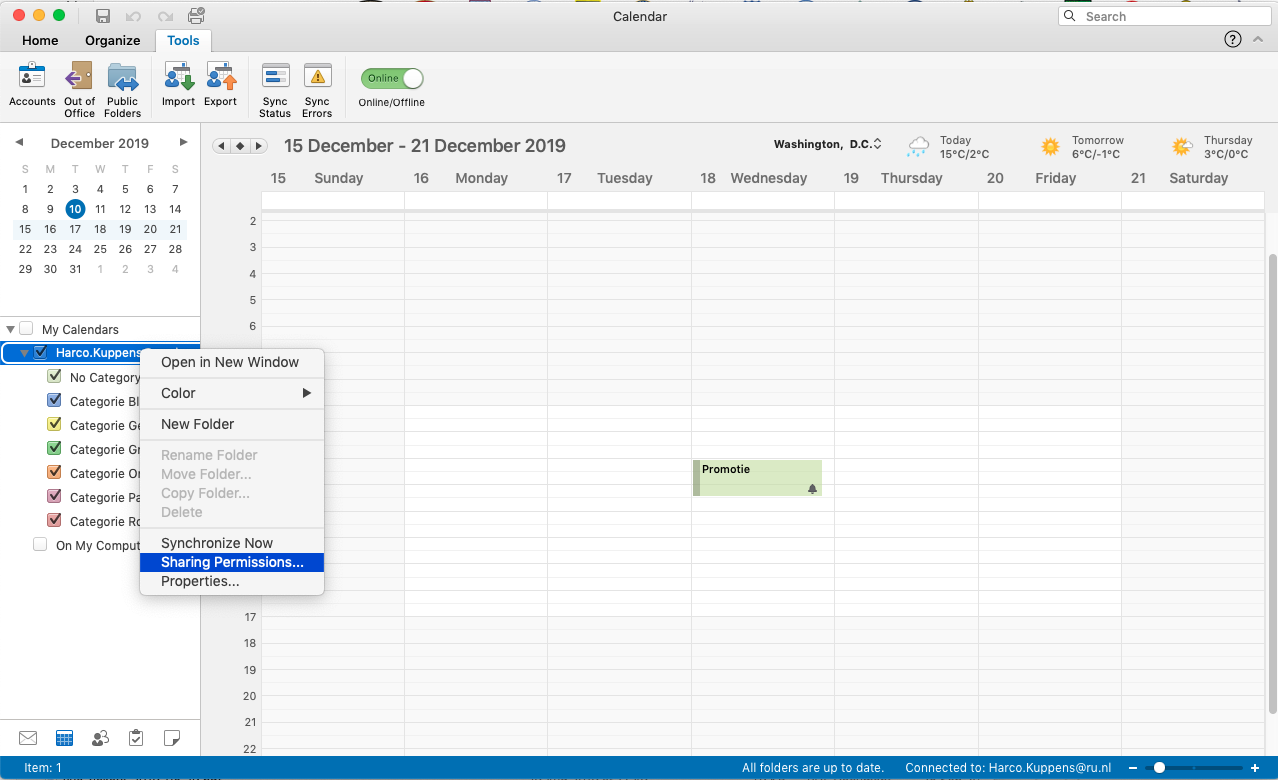Open the Accounts settings icon
This screenshot has height=780, width=1278.
[32, 78]
